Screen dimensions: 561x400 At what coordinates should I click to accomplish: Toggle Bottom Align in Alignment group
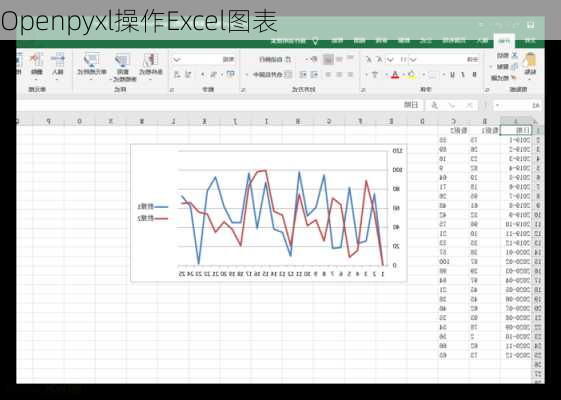(328, 59)
